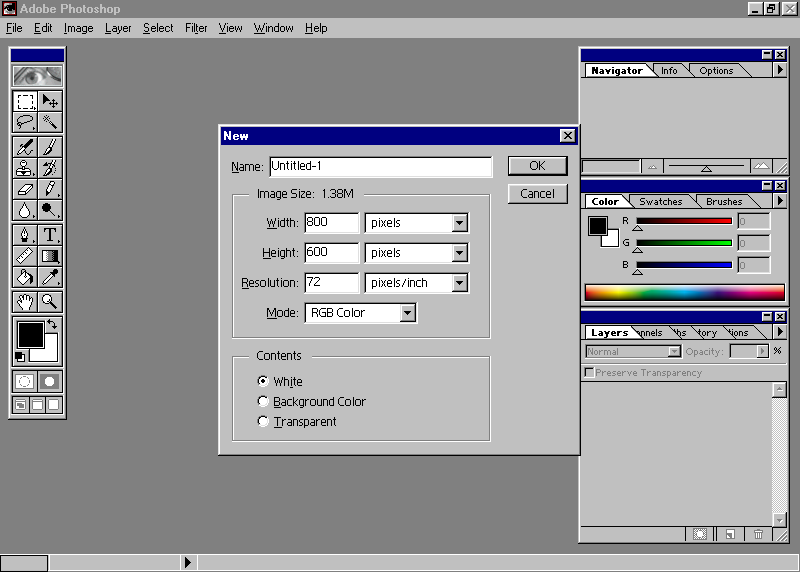Image resolution: width=800 pixels, height=572 pixels.
Task: Select the Rubber Stamp tool
Action: (x=24, y=168)
